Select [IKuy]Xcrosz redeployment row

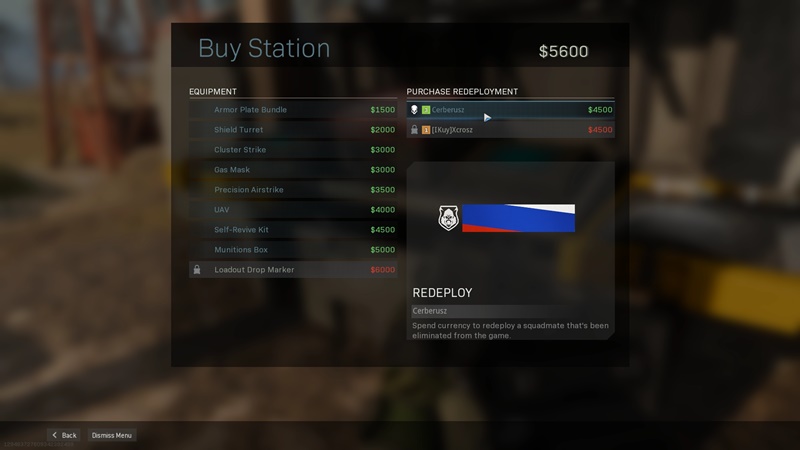tap(510, 130)
